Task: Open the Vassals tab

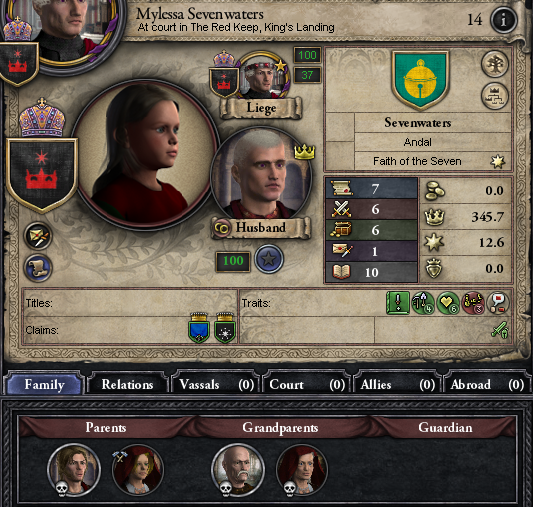Action: [x=217, y=385]
